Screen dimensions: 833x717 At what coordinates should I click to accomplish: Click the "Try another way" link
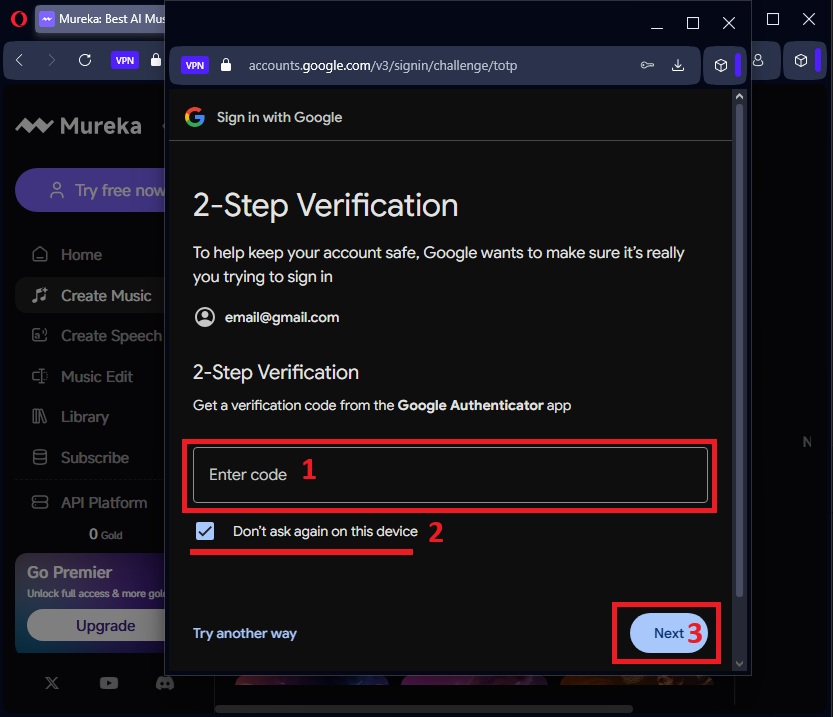click(244, 633)
